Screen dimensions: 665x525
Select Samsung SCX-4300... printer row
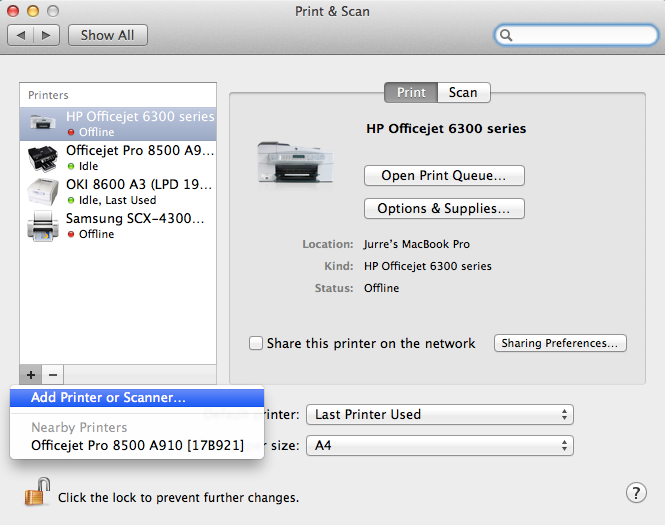point(118,226)
